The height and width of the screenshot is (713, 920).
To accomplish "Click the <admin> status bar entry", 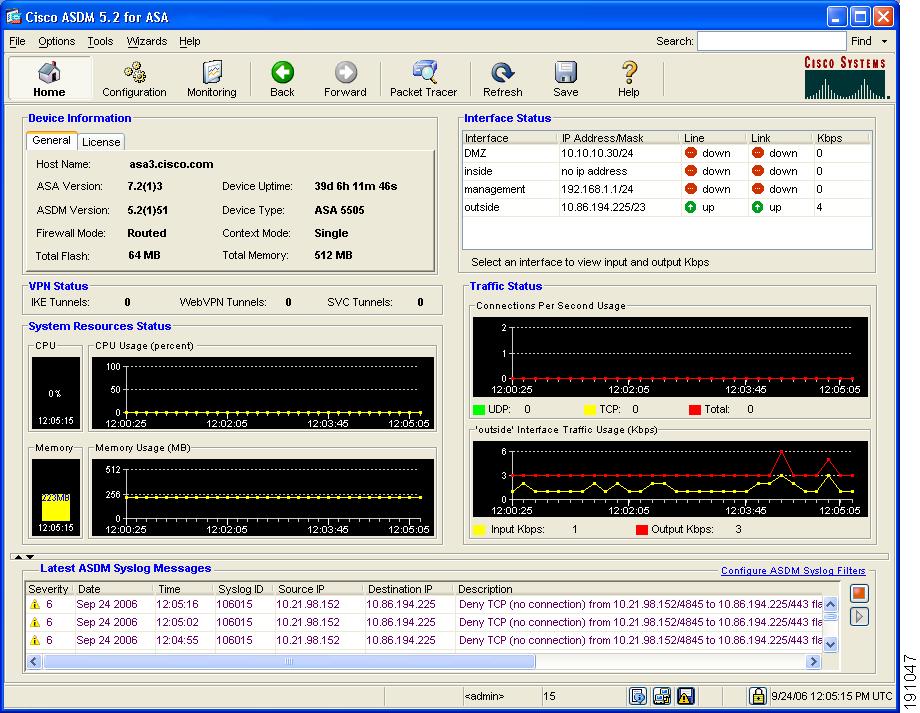I will (x=484, y=697).
